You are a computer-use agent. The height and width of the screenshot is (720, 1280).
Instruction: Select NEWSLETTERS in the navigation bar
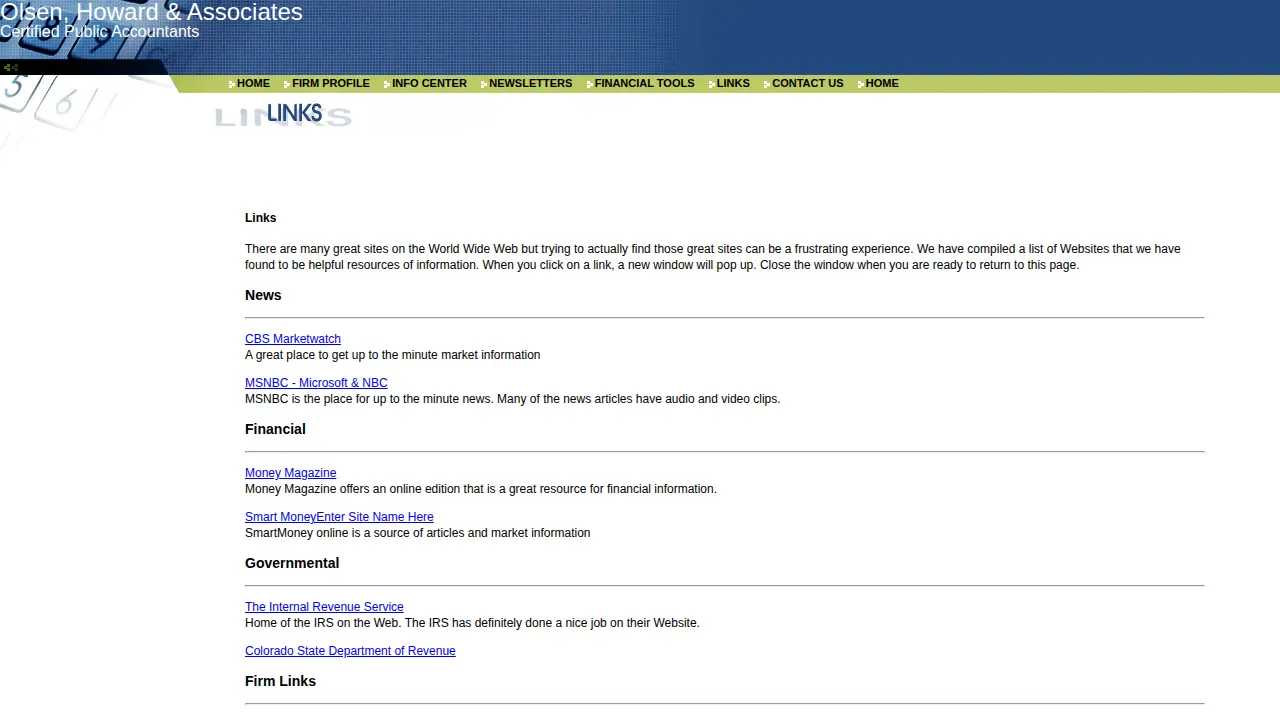coord(530,84)
